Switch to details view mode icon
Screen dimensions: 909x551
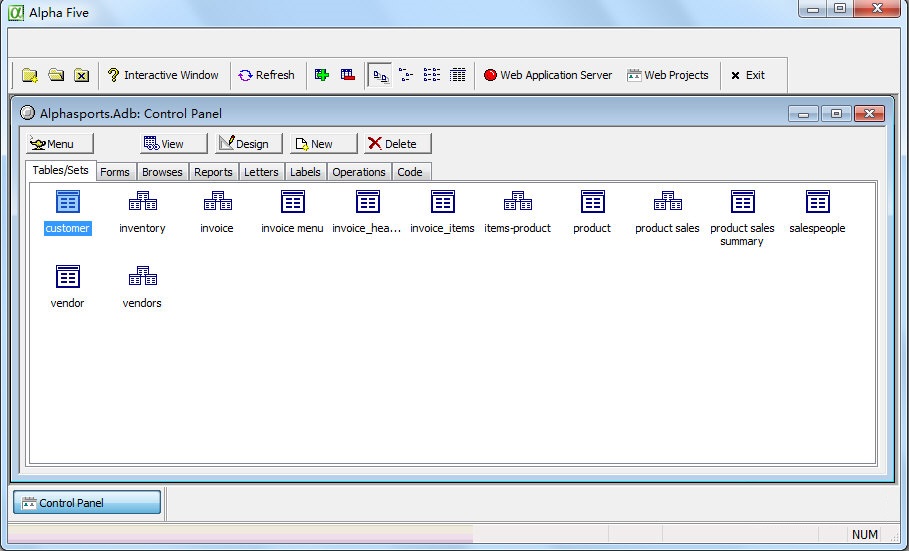[458, 75]
